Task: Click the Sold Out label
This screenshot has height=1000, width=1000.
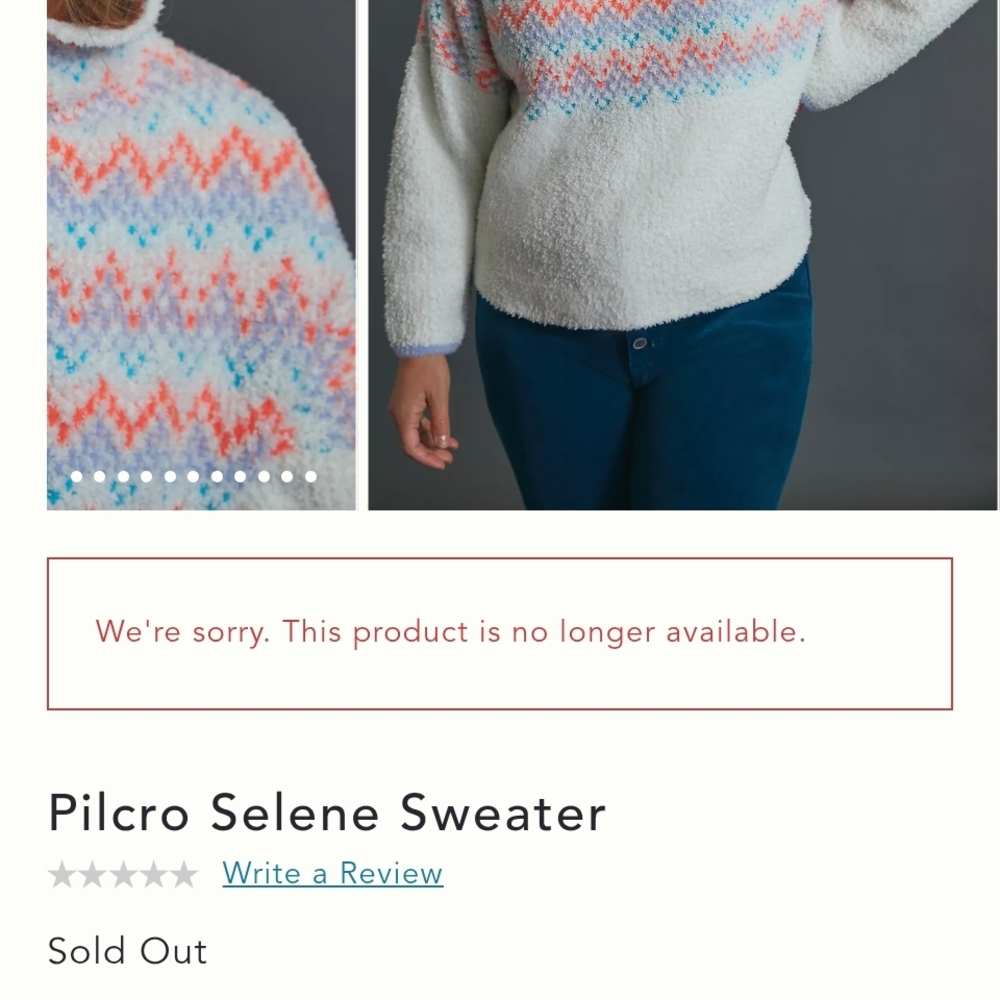Action: (127, 951)
